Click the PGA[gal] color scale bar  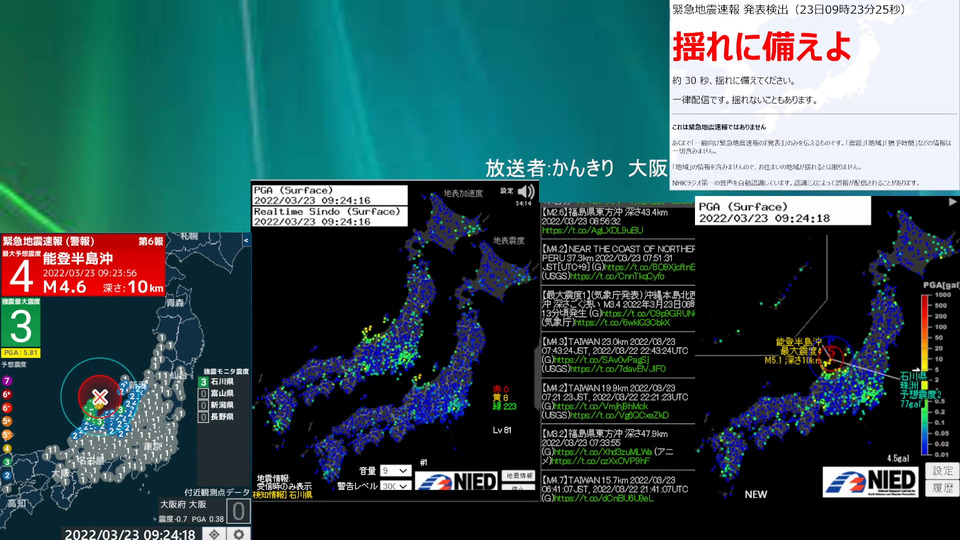click(925, 375)
